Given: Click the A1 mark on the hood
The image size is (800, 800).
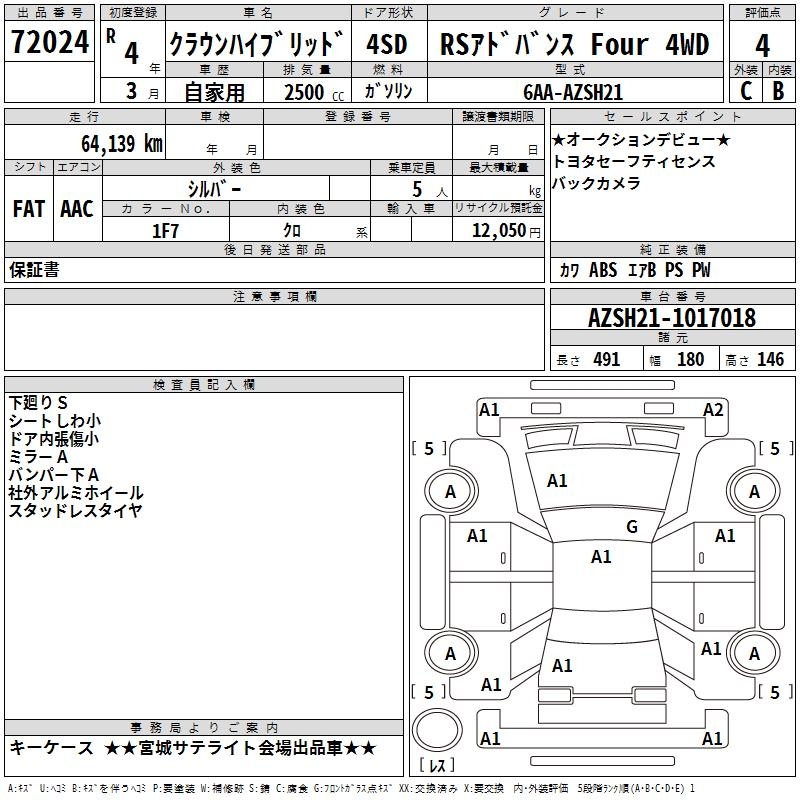Looking at the screenshot, I should click(x=557, y=481).
